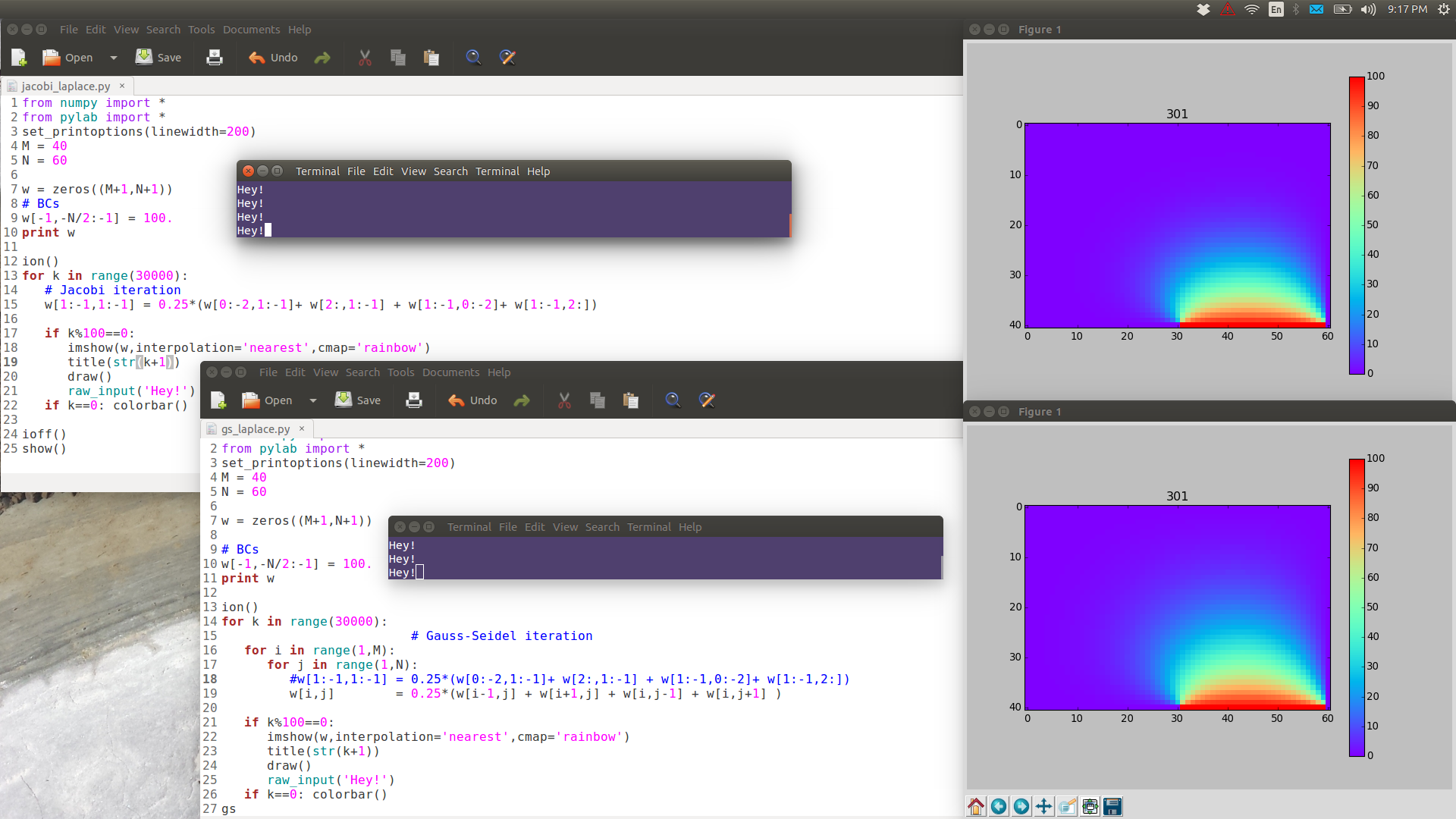The height and width of the screenshot is (819, 1456).
Task: Open View menu in lower gedit window
Action: [325, 372]
